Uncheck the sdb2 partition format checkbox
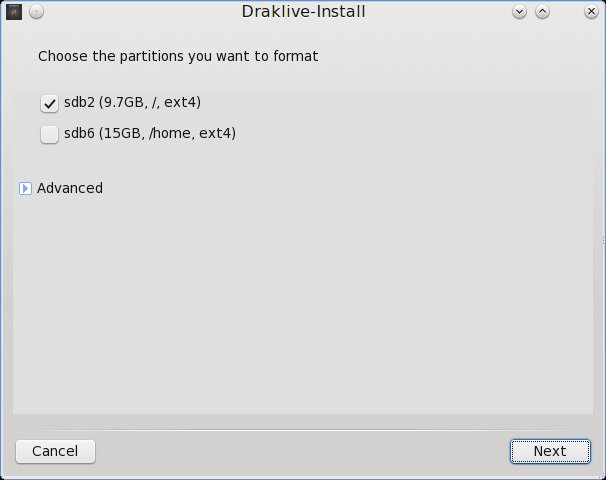This screenshot has height=480, width=606. click(x=49, y=104)
